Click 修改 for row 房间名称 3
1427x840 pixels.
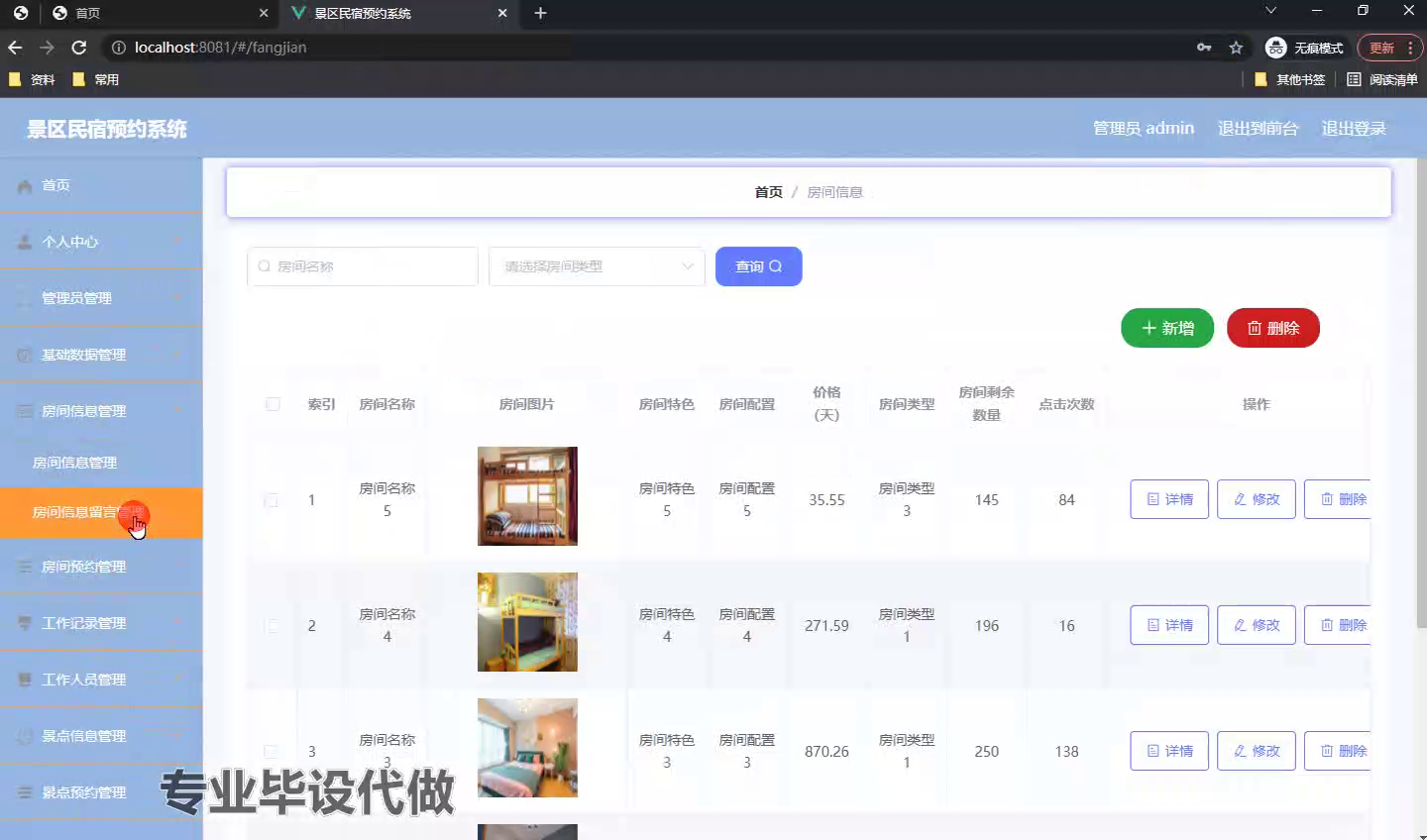[1257, 751]
